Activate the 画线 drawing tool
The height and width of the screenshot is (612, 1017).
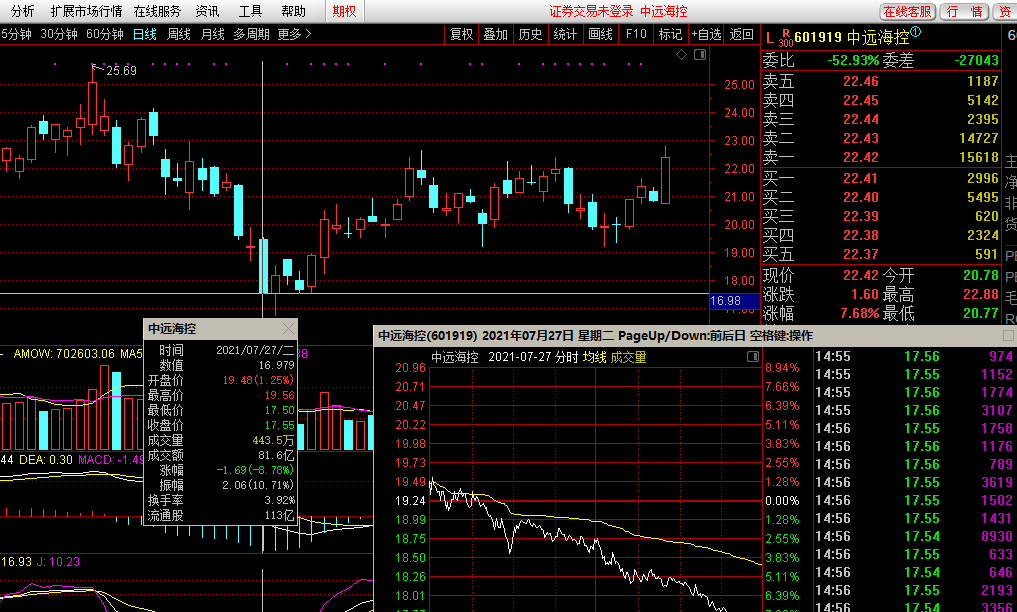[x=600, y=34]
